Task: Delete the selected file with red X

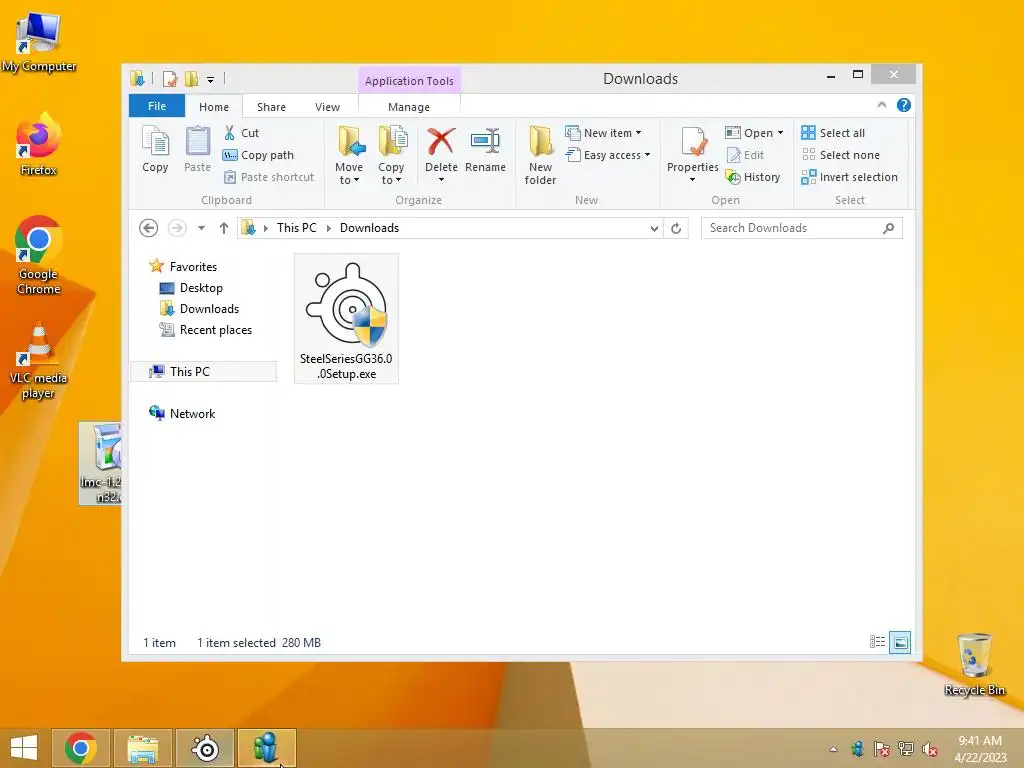Action: [x=441, y=155]
